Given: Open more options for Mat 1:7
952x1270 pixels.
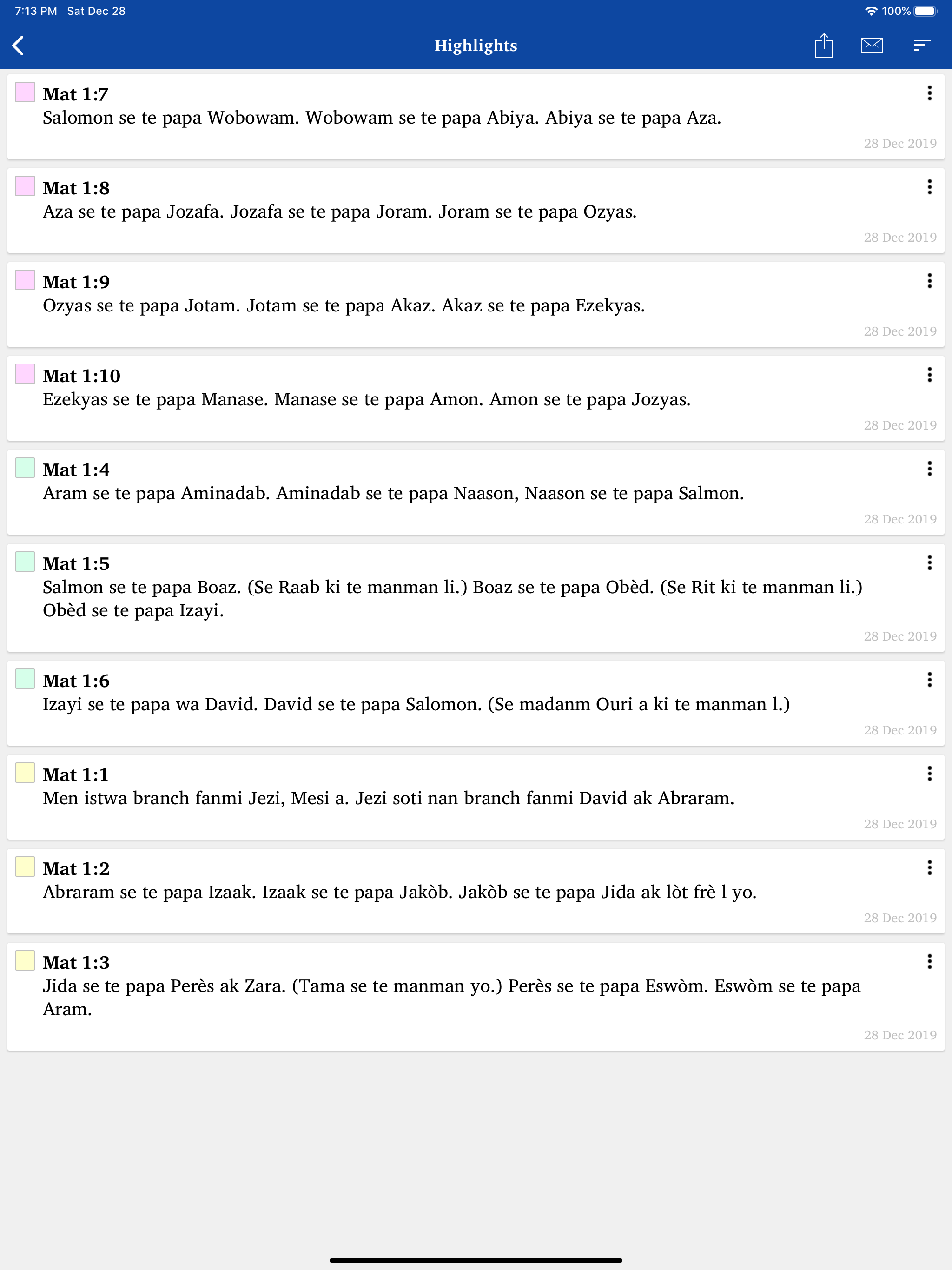Looking at the screenshot, I should click(x=929, y=93).
